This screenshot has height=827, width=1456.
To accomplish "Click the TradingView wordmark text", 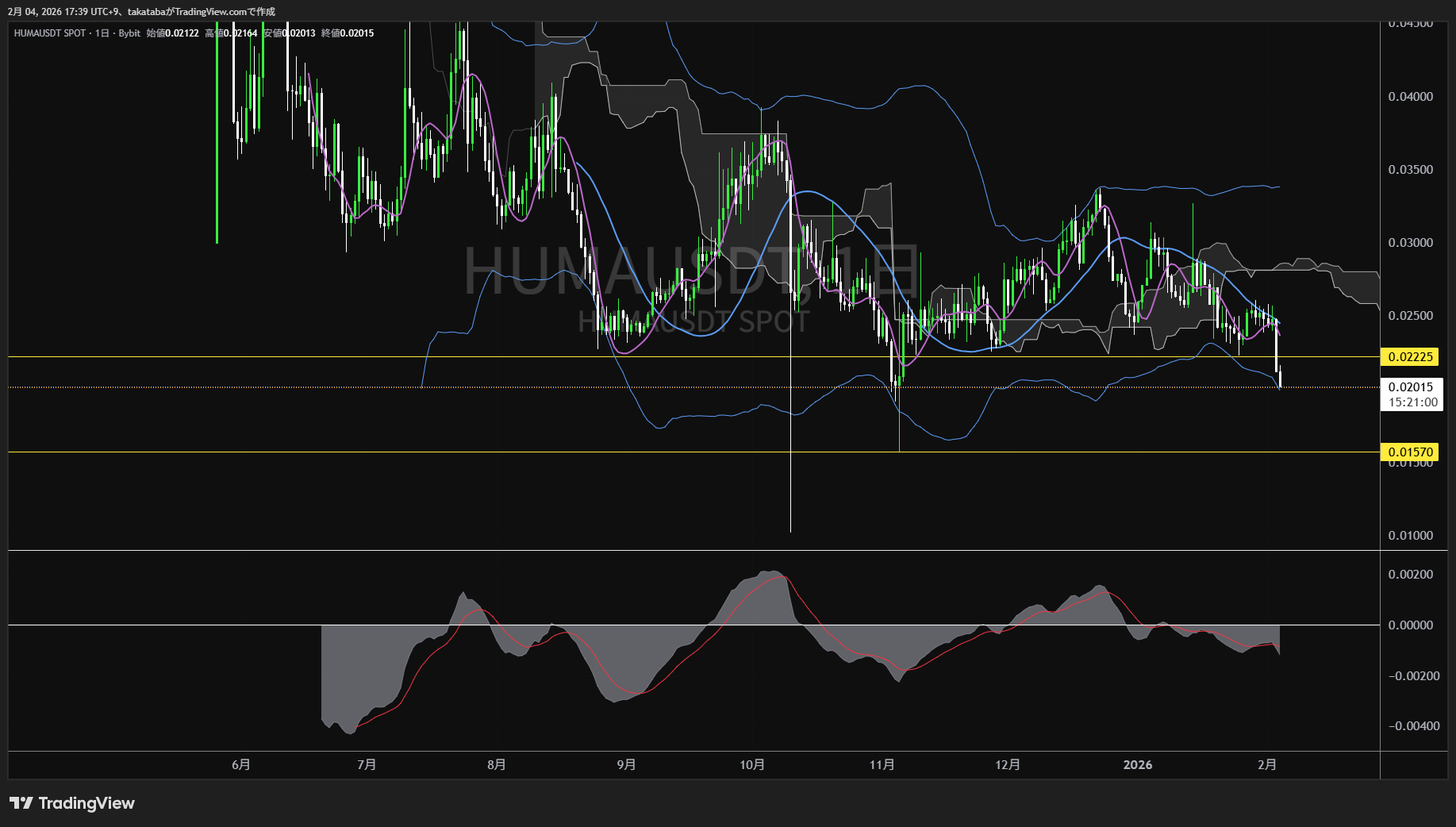I will 86,803.
